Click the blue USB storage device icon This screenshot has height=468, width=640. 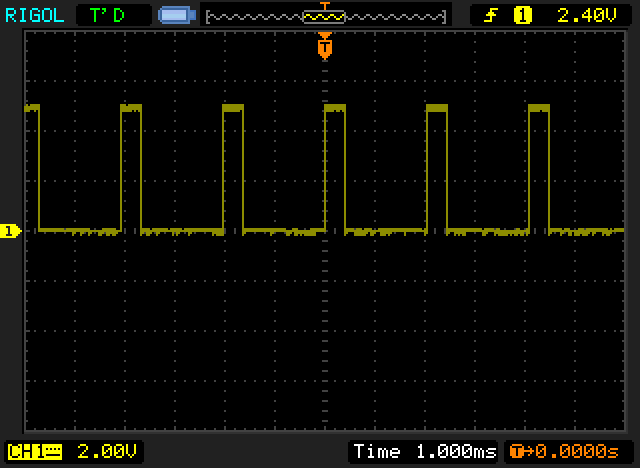pos(175,15)
